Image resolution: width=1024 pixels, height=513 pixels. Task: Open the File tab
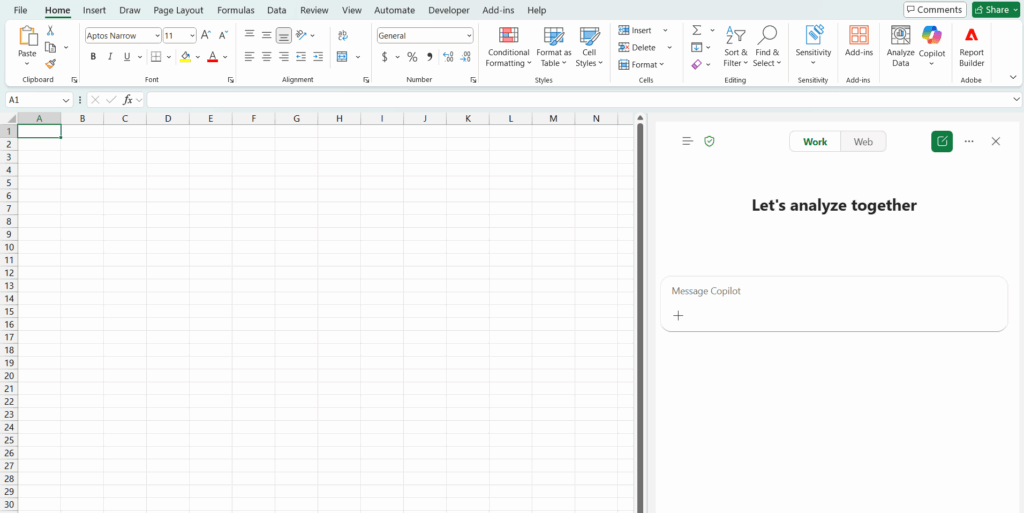20,10
